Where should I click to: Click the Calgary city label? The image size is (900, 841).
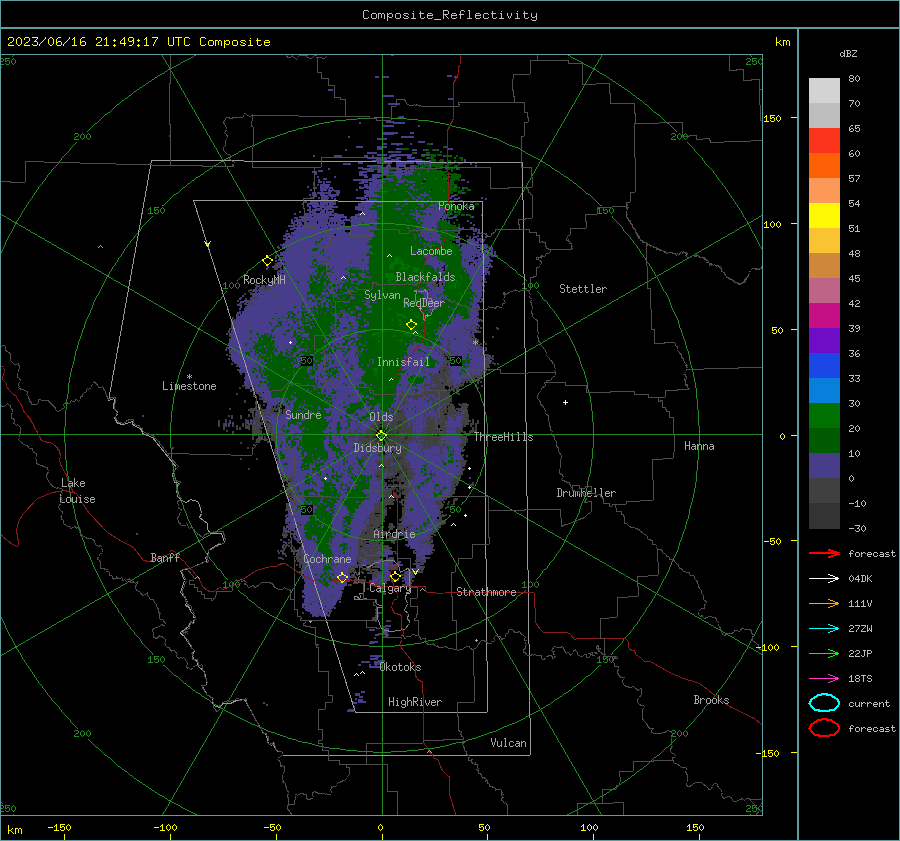pyautogui.click(x=390, y=588)
